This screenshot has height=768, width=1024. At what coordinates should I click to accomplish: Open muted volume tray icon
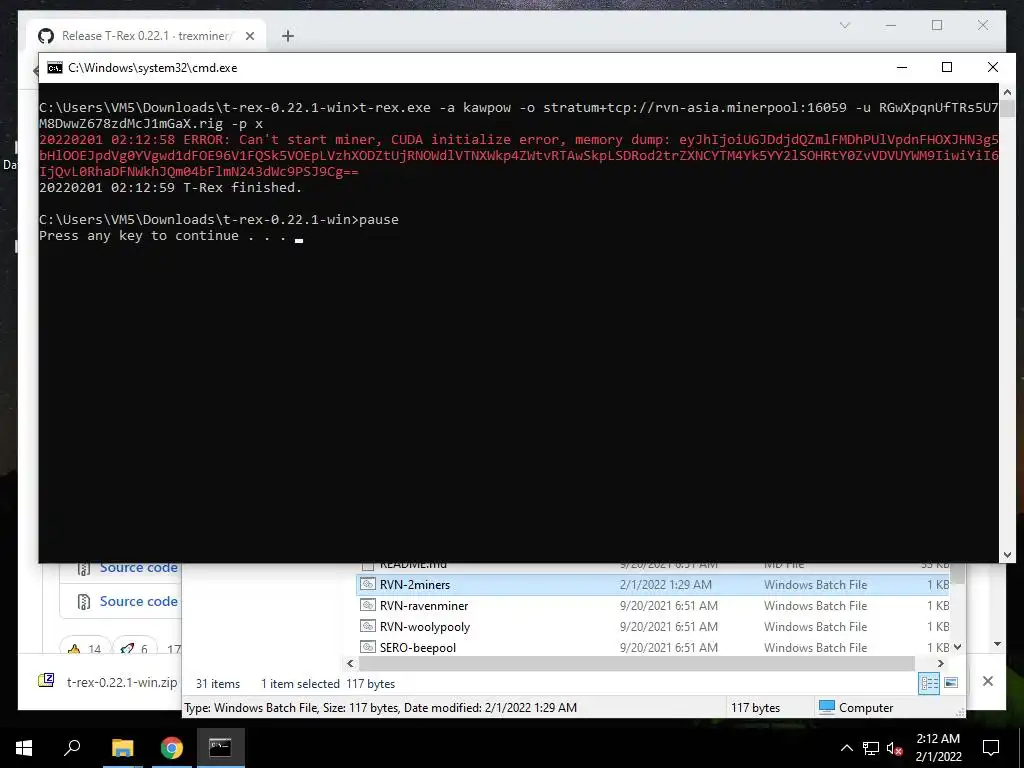[895, 748]
